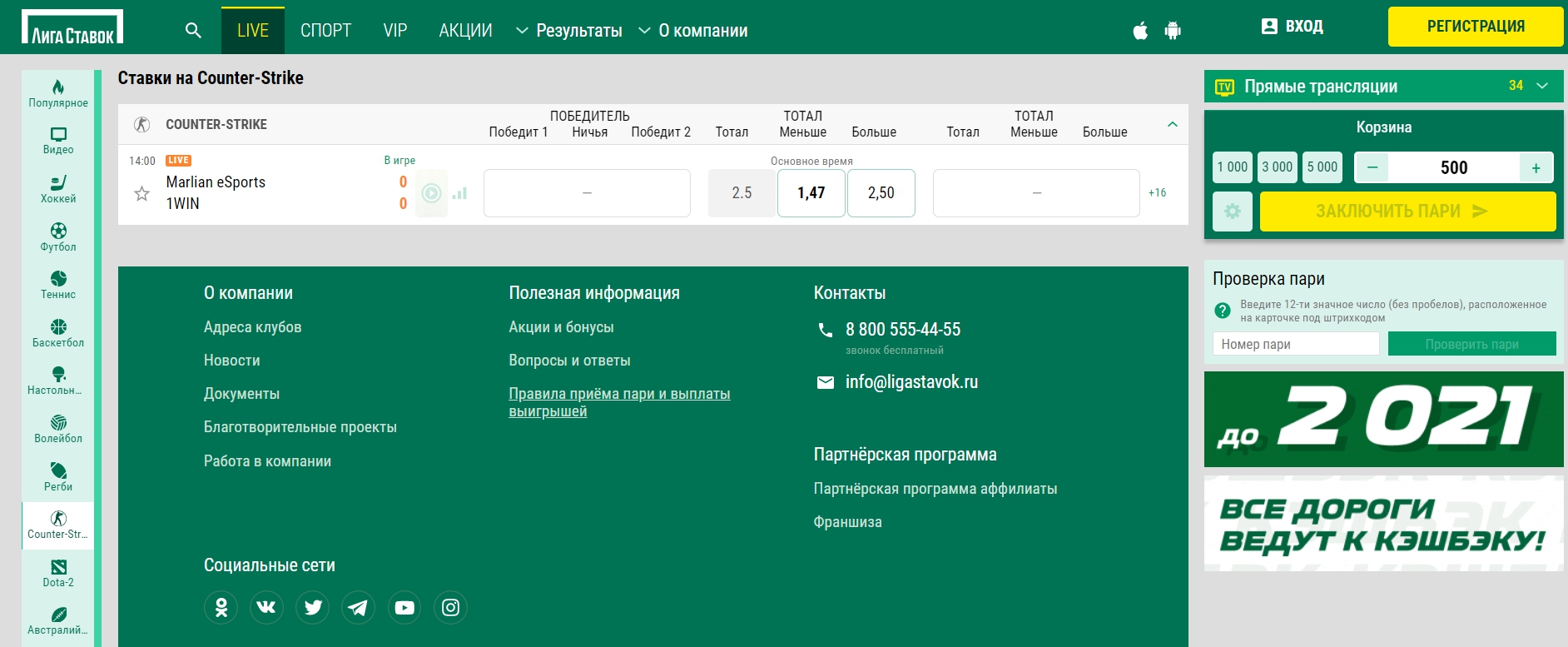Open Instagram social link
This screenshot has height=647, width=1568.
(450, 608)
